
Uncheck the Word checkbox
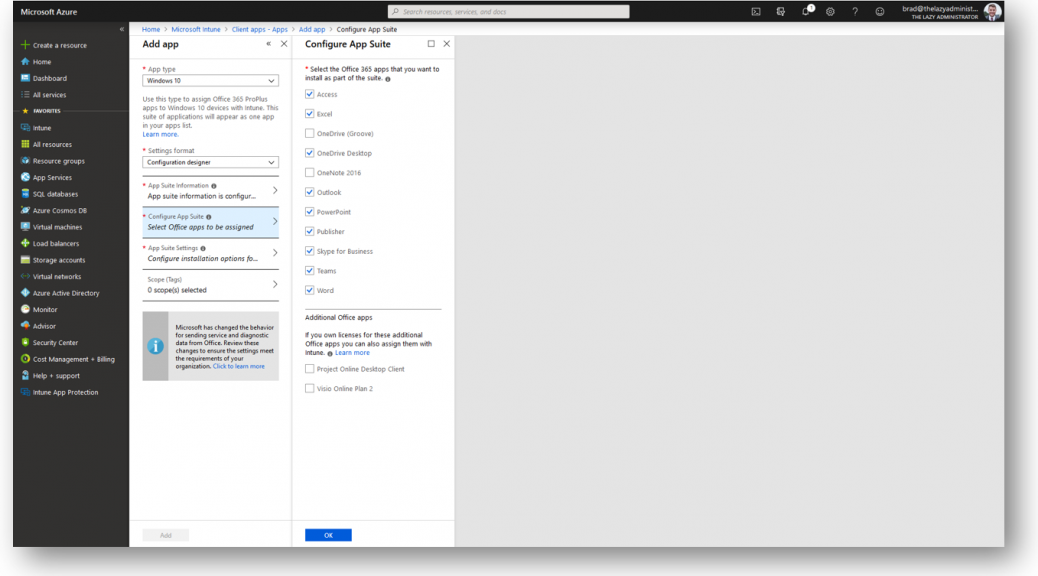coord(309,290)
